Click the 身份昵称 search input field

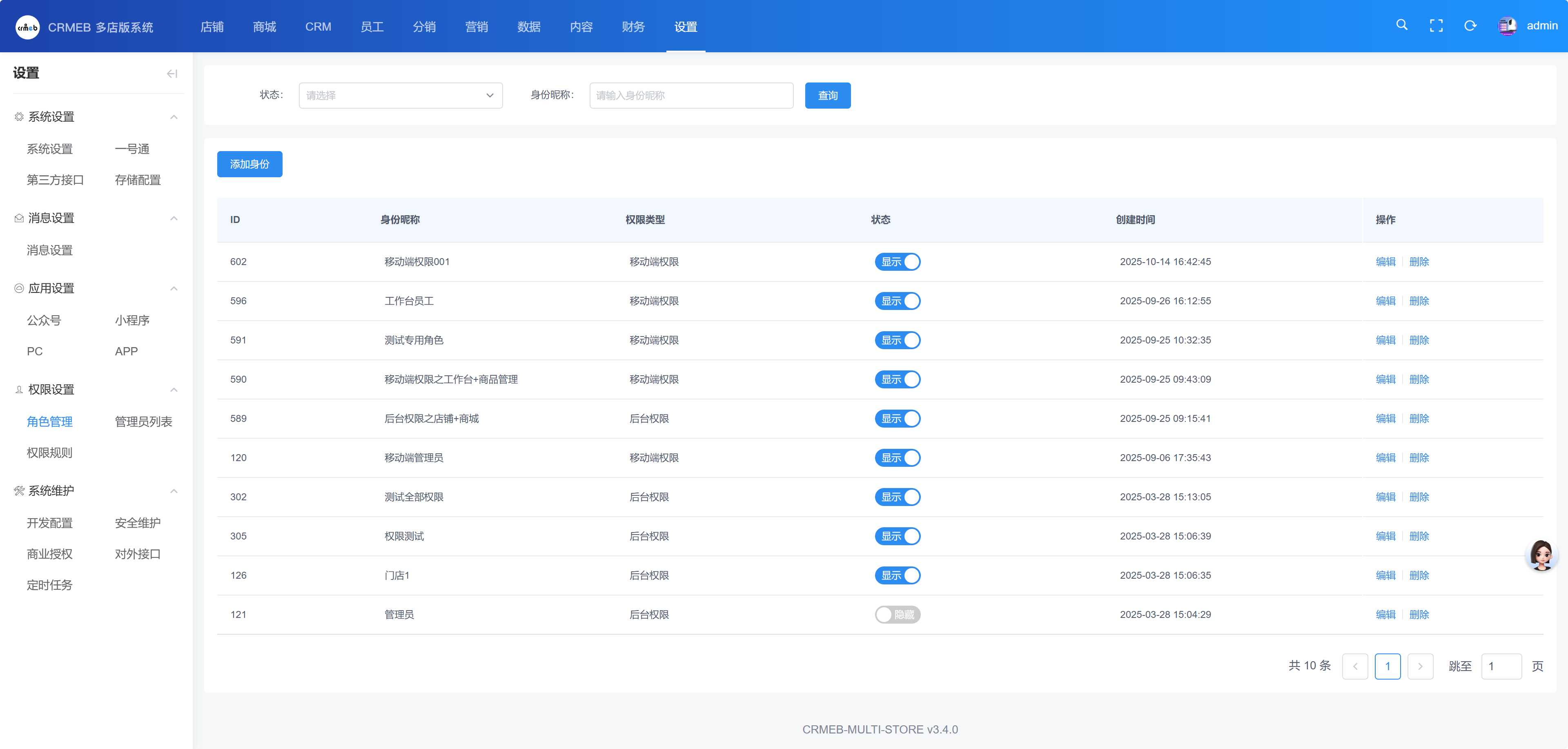point(691,96)
